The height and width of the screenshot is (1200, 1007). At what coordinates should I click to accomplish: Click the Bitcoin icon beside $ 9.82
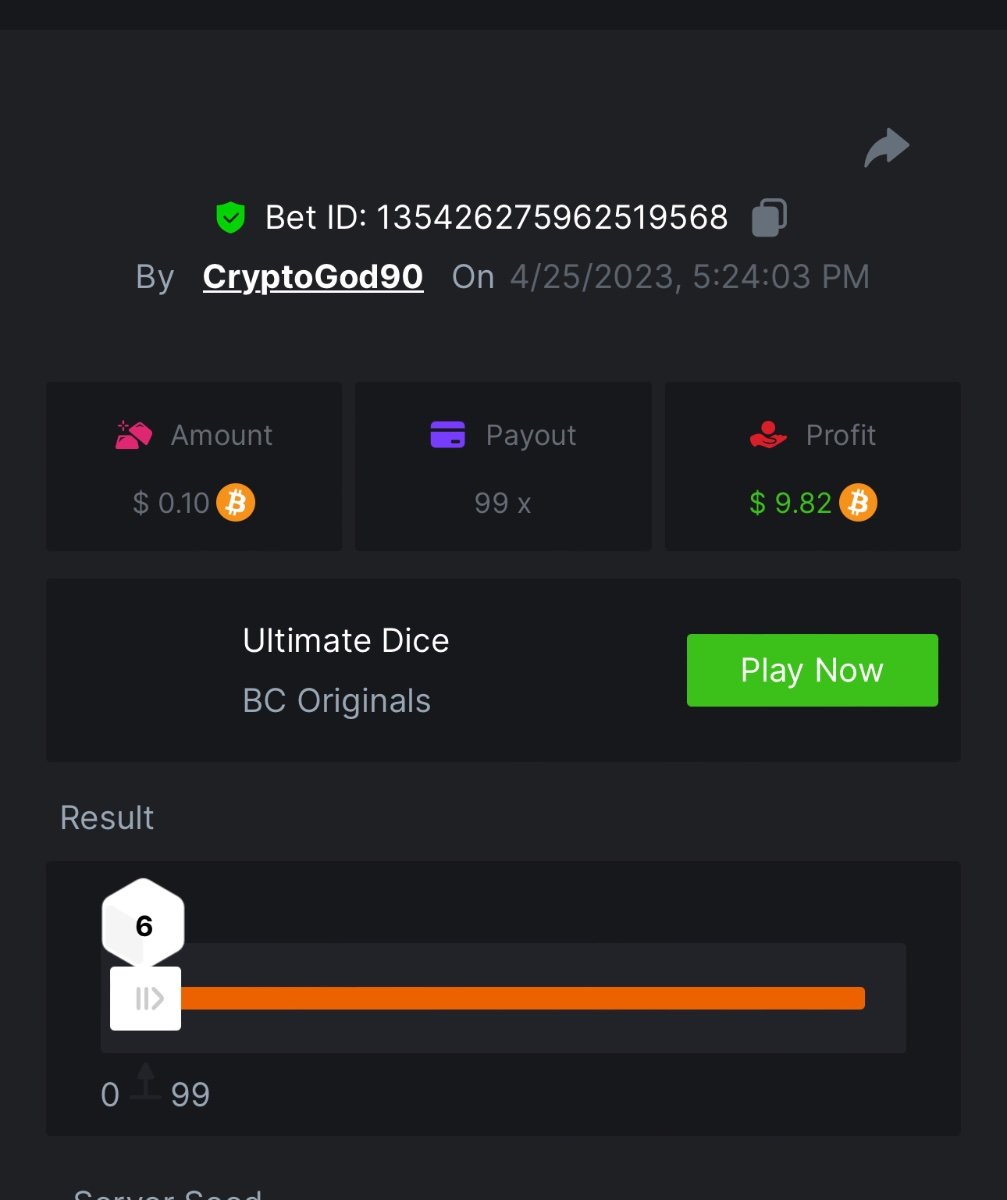point(858,502)
